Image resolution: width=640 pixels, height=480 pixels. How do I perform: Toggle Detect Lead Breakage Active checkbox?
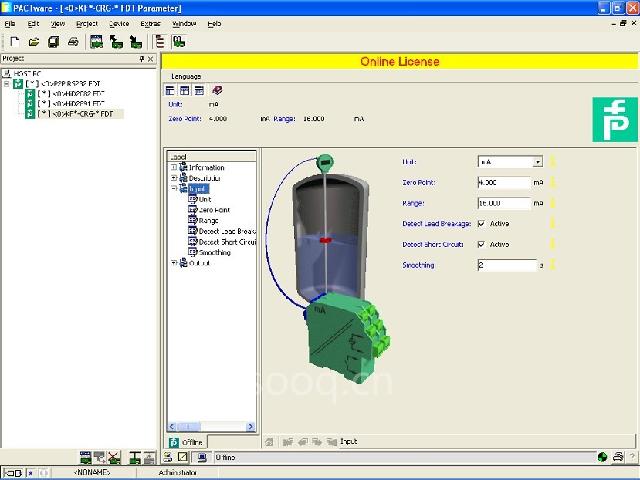pos(482,223)
